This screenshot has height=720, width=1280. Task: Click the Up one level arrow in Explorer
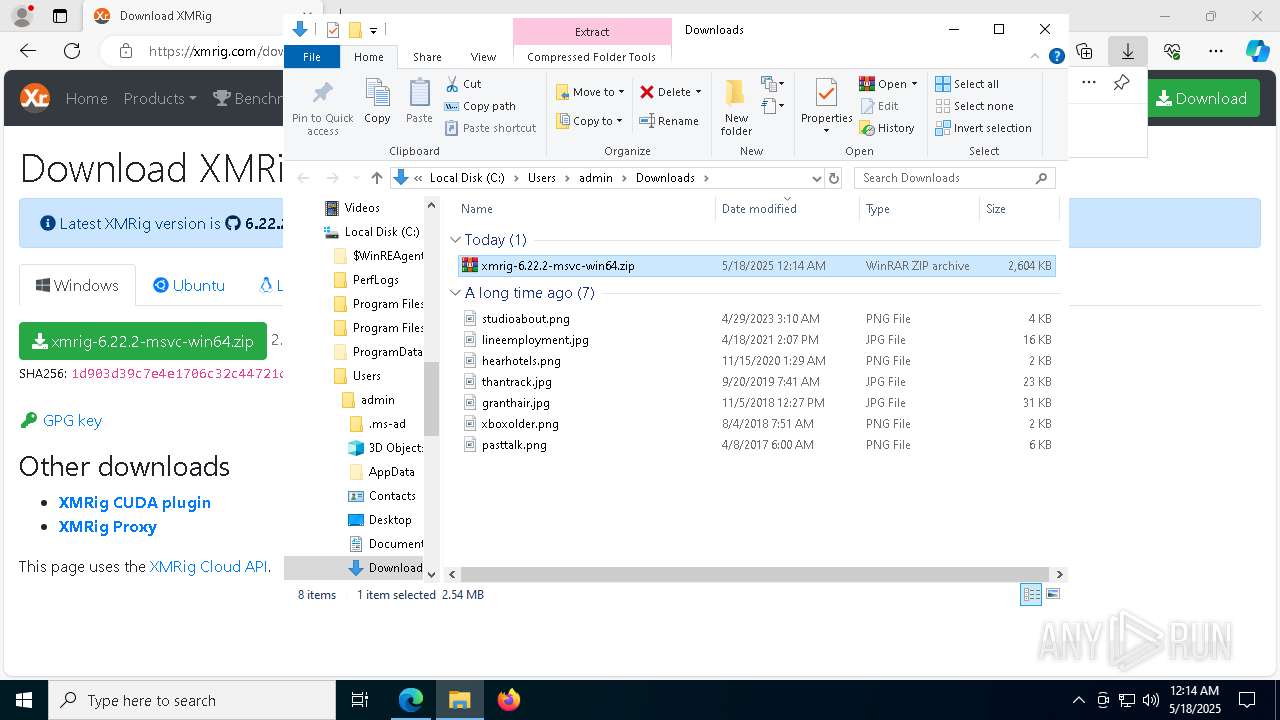pyautogui.click(x=376, y=178)
